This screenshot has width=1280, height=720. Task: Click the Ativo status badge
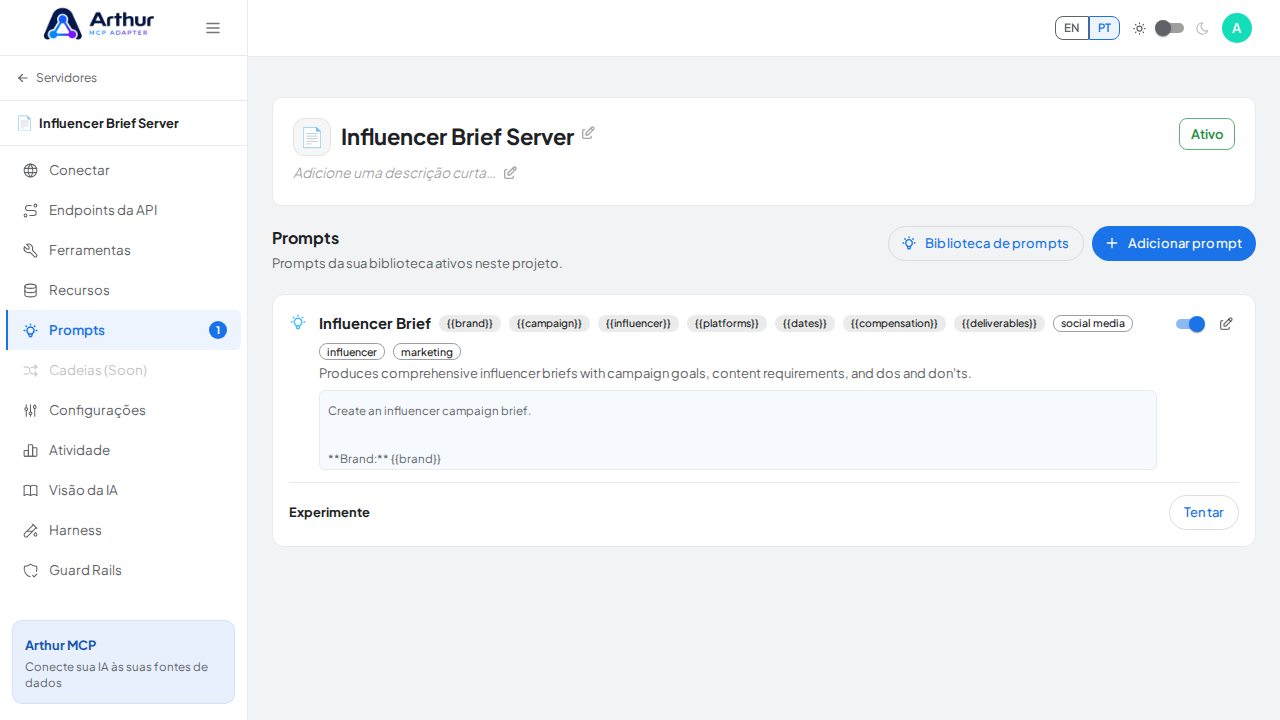pyautogui.click(x=1207, y=134)
